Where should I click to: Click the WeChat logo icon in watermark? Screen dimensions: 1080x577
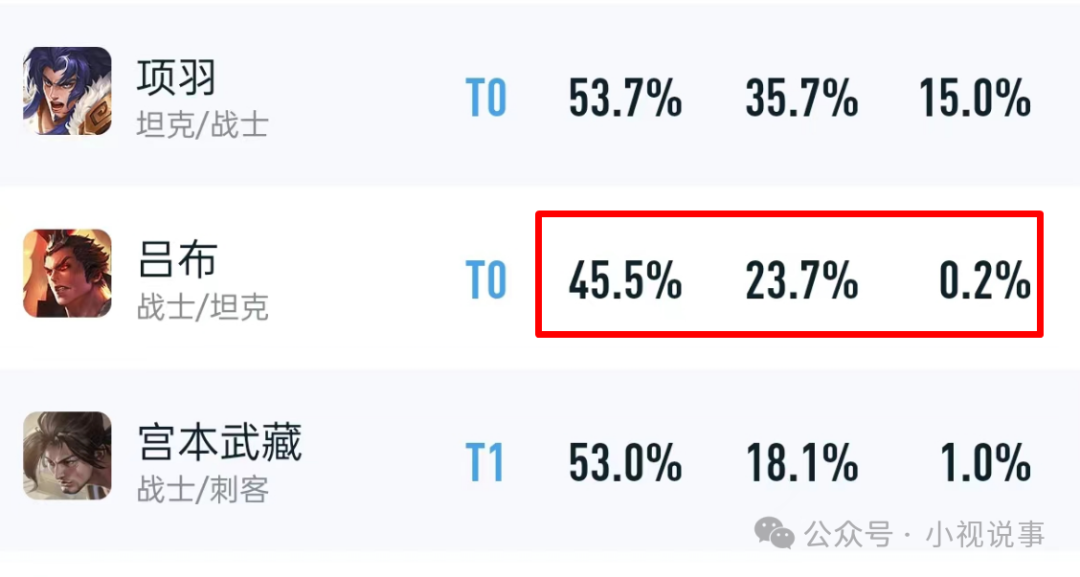pos(775,534)
